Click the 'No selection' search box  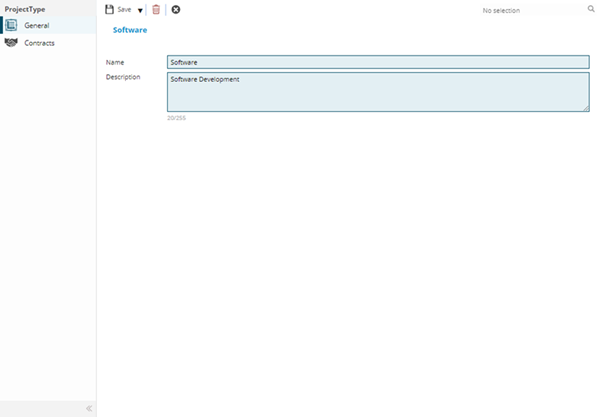(528, 10)
